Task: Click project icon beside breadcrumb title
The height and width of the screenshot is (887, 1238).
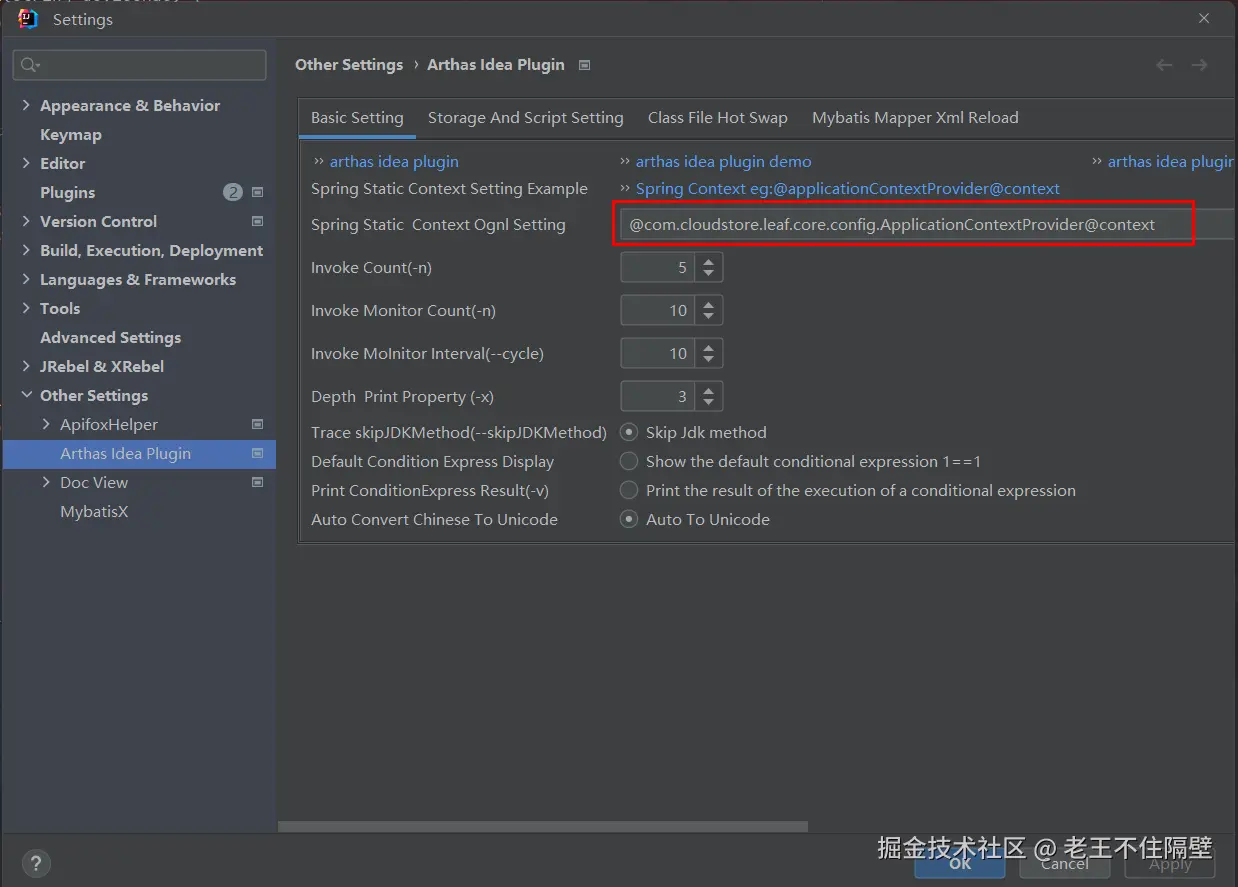Action: point(585,65)
